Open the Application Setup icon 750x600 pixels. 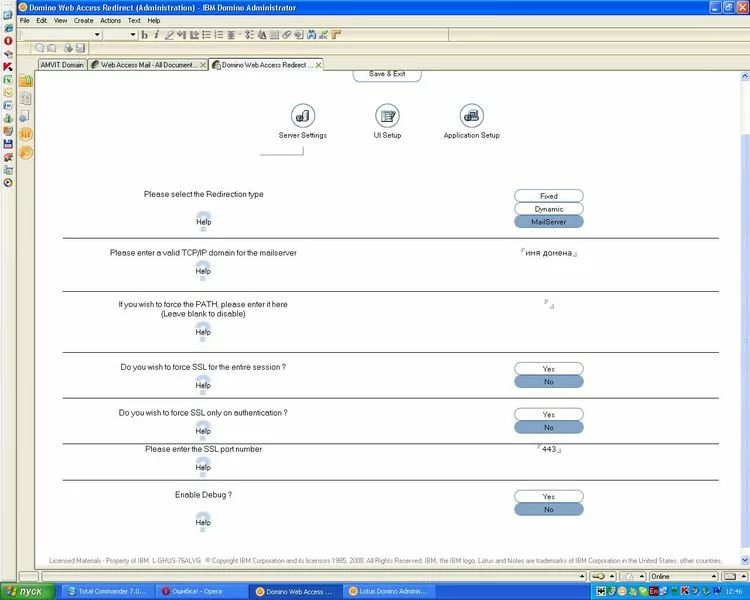471,115
